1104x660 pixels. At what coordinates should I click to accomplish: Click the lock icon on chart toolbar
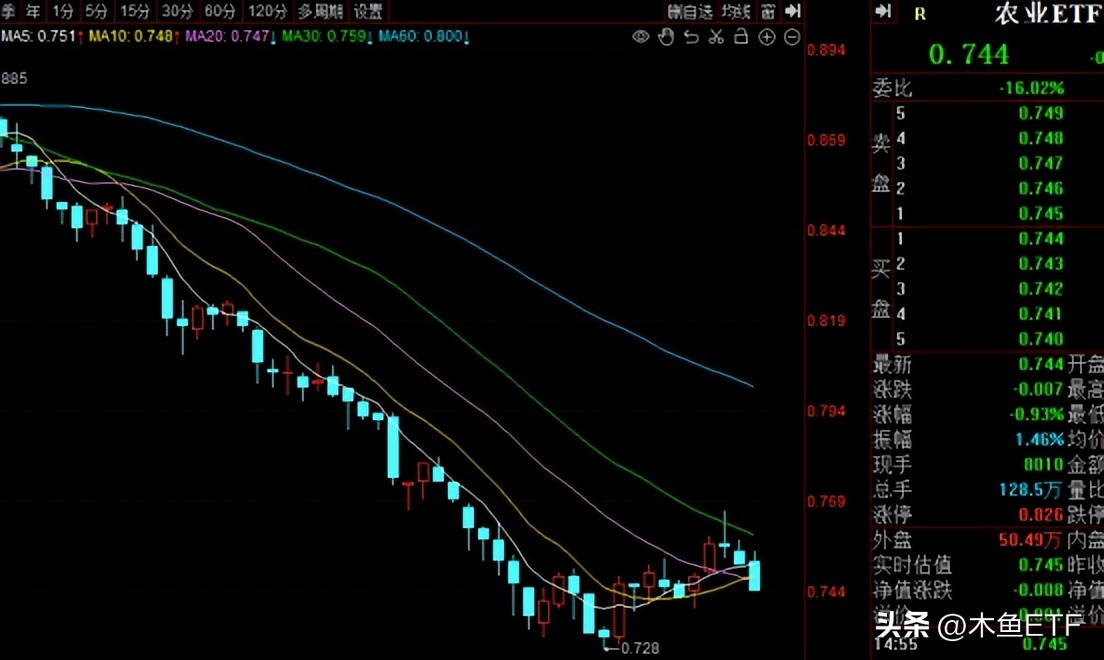(742, 37)
